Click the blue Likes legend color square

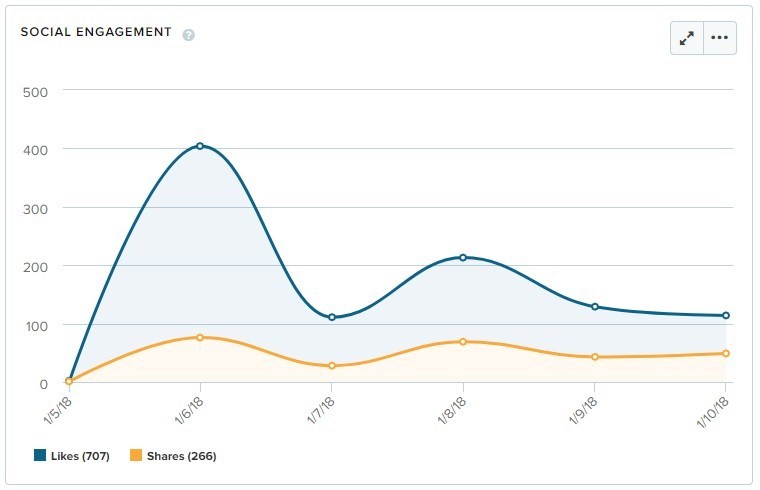[x=40, y=456]
